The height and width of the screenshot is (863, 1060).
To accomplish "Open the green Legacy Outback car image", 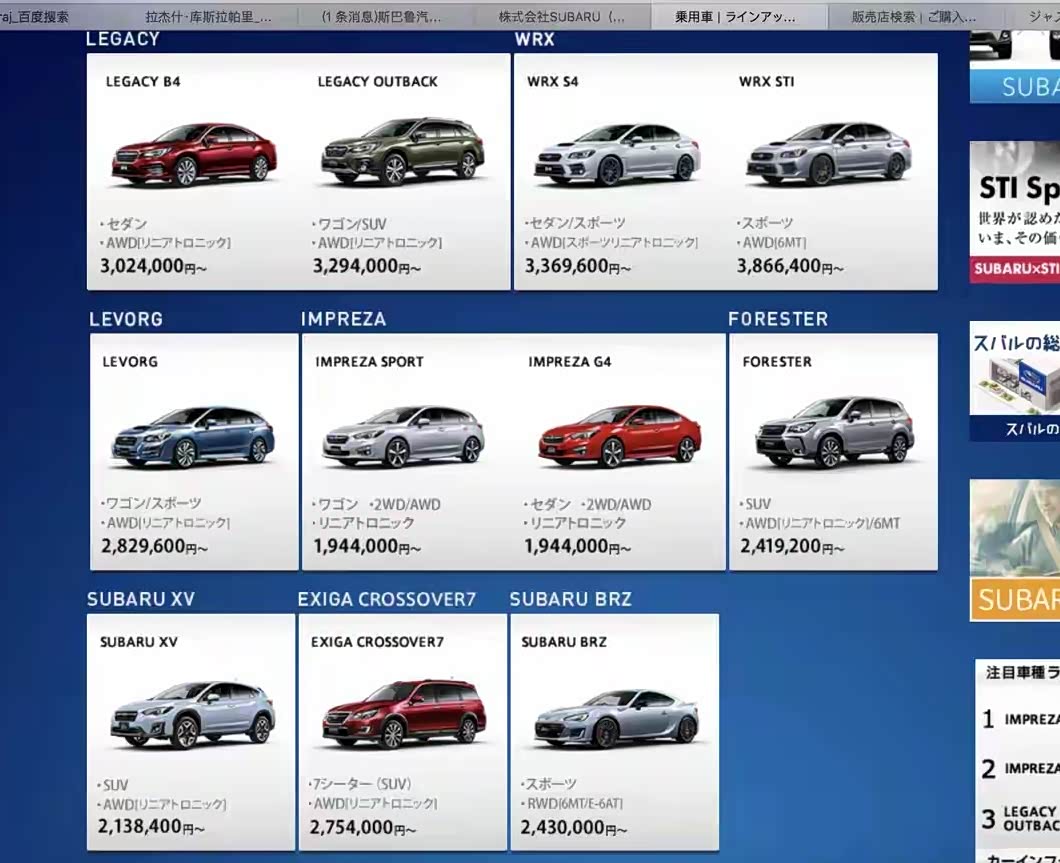I will tap(403, 151).
